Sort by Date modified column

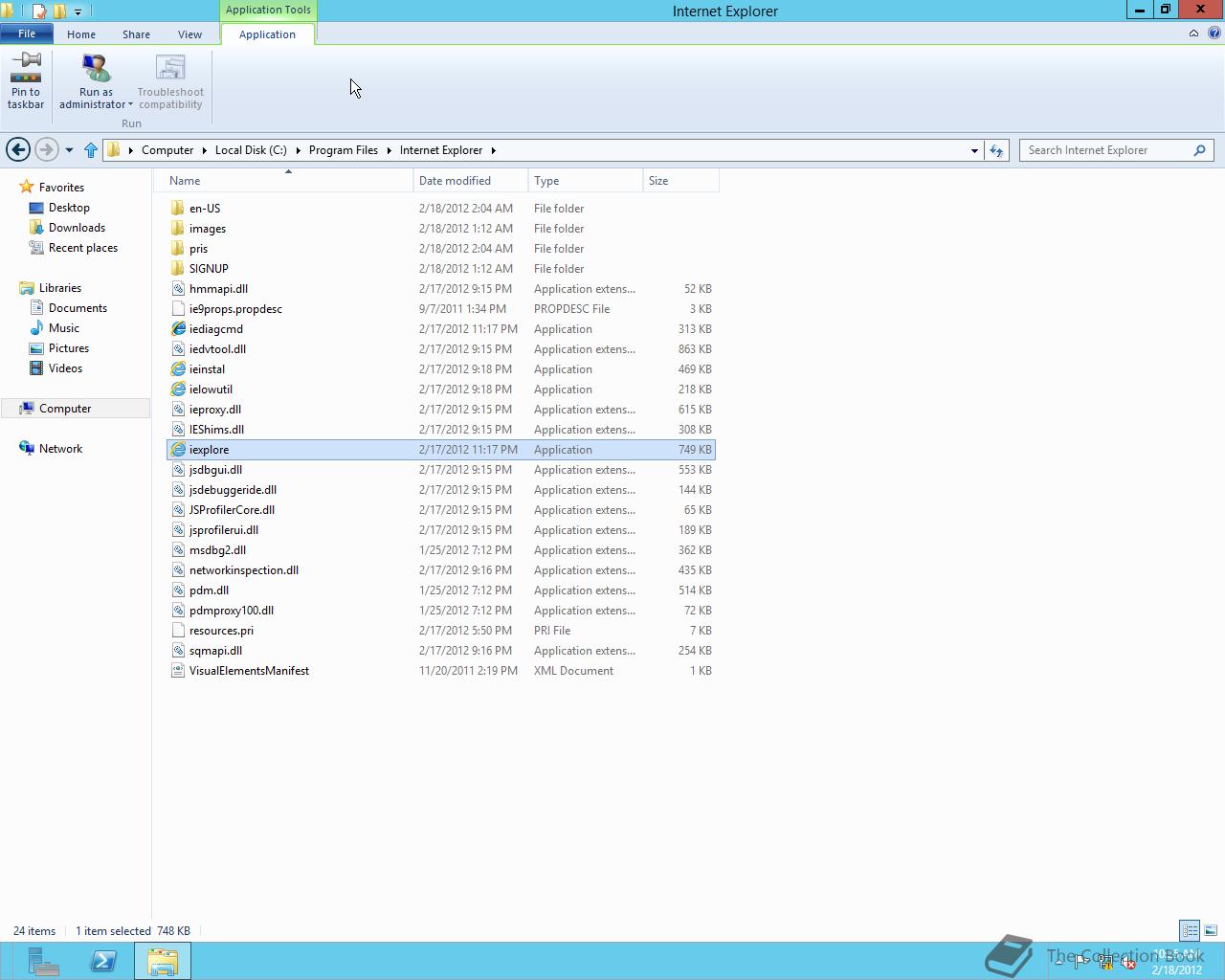point(471,180)
